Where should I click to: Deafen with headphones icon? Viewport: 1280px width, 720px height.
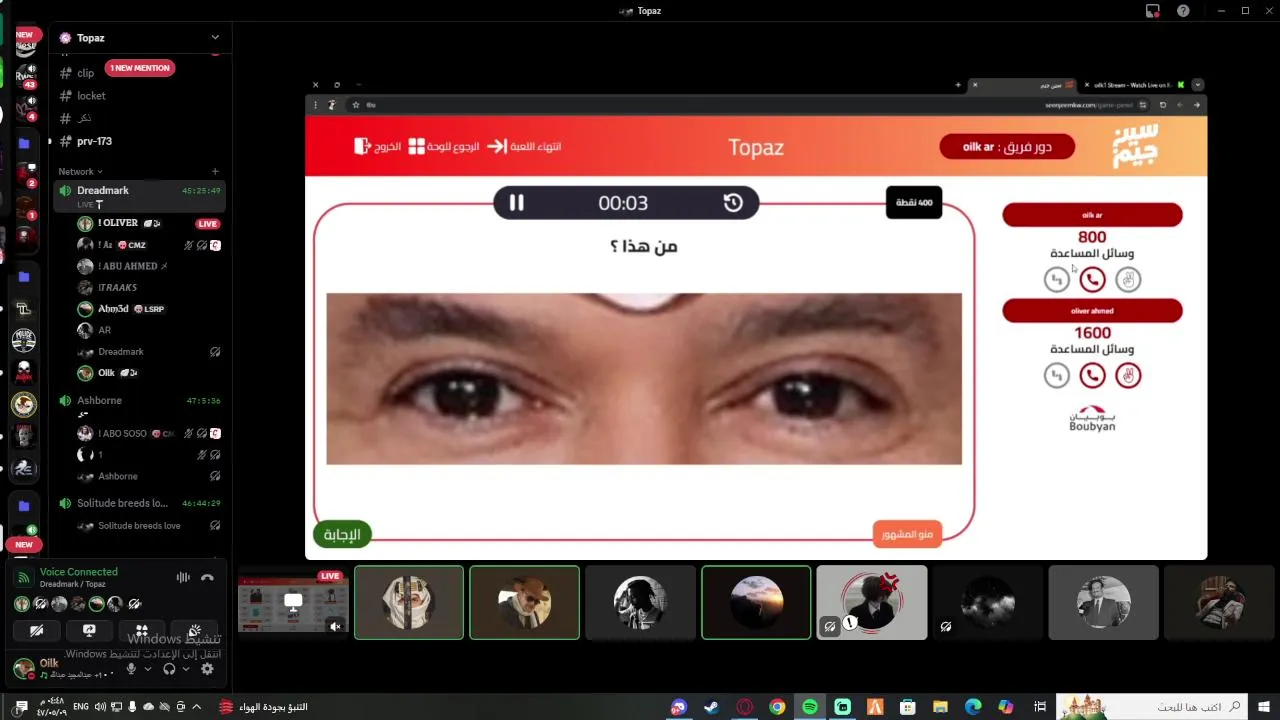pyautogui.click(x=169, y=669)
